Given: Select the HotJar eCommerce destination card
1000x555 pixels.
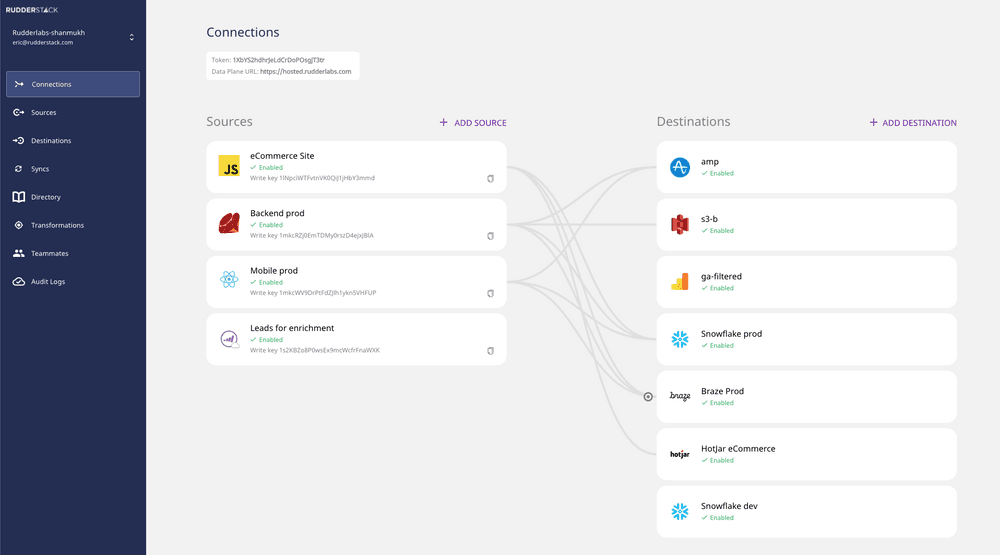Looking at the screenshot, I should point(806,454).
